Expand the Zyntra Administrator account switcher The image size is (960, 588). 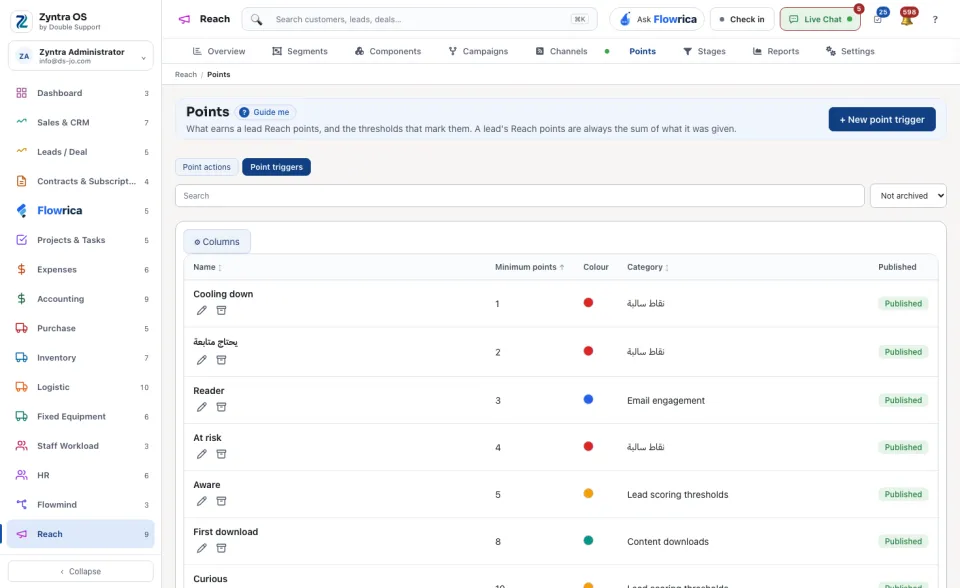(x=81, y=56)
